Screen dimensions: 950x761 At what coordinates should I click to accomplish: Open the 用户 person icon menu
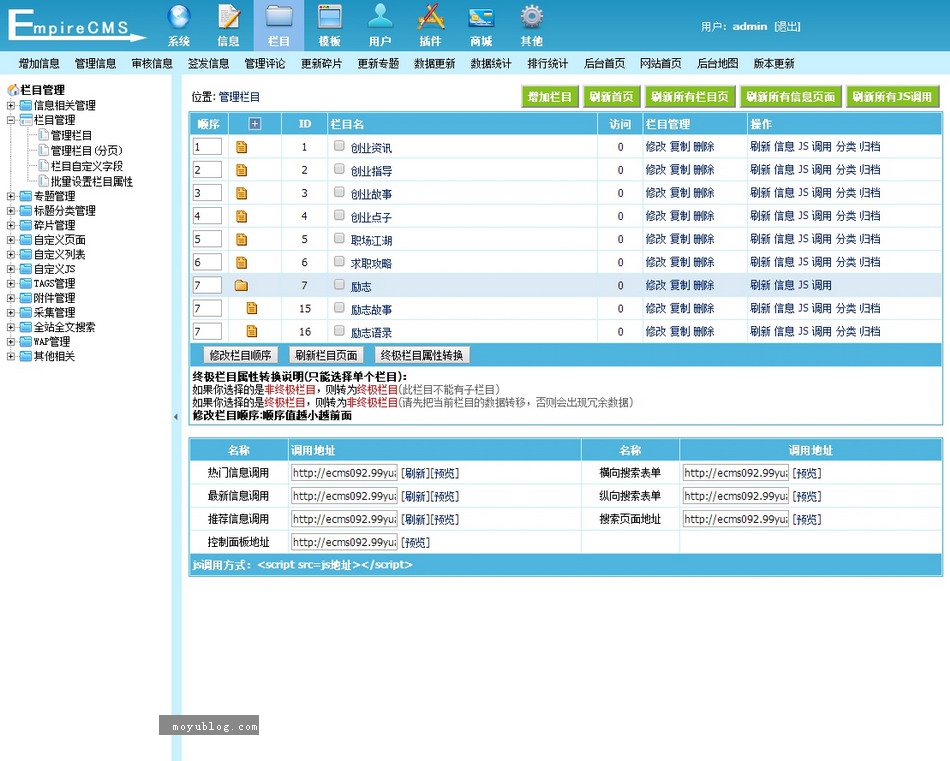pos(380,25)
